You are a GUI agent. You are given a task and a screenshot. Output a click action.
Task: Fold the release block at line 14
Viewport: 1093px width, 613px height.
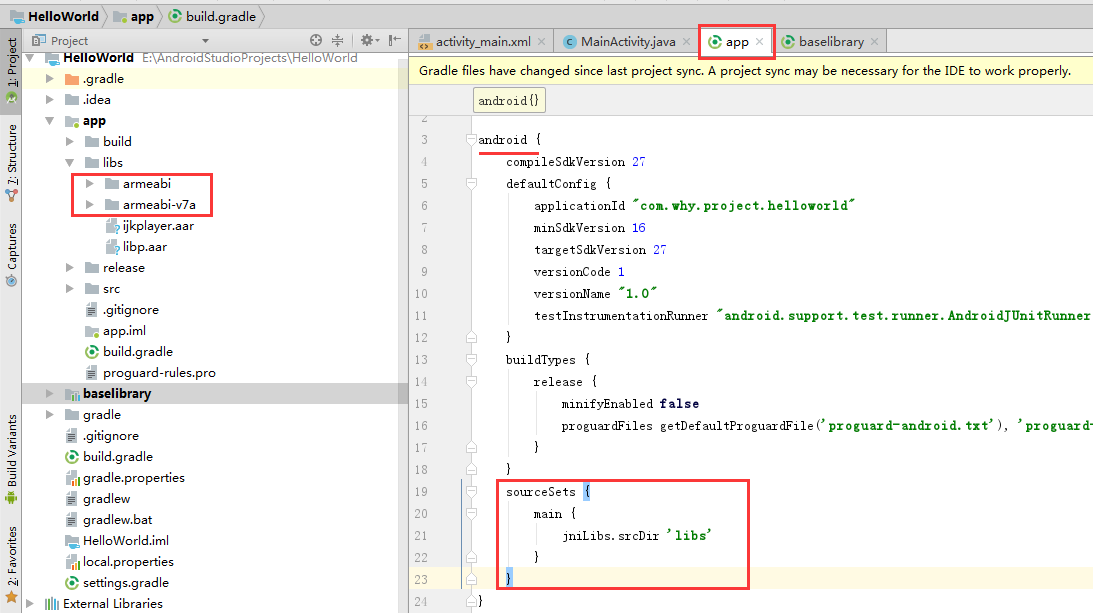pyautogui.click(x=471, y=381)
